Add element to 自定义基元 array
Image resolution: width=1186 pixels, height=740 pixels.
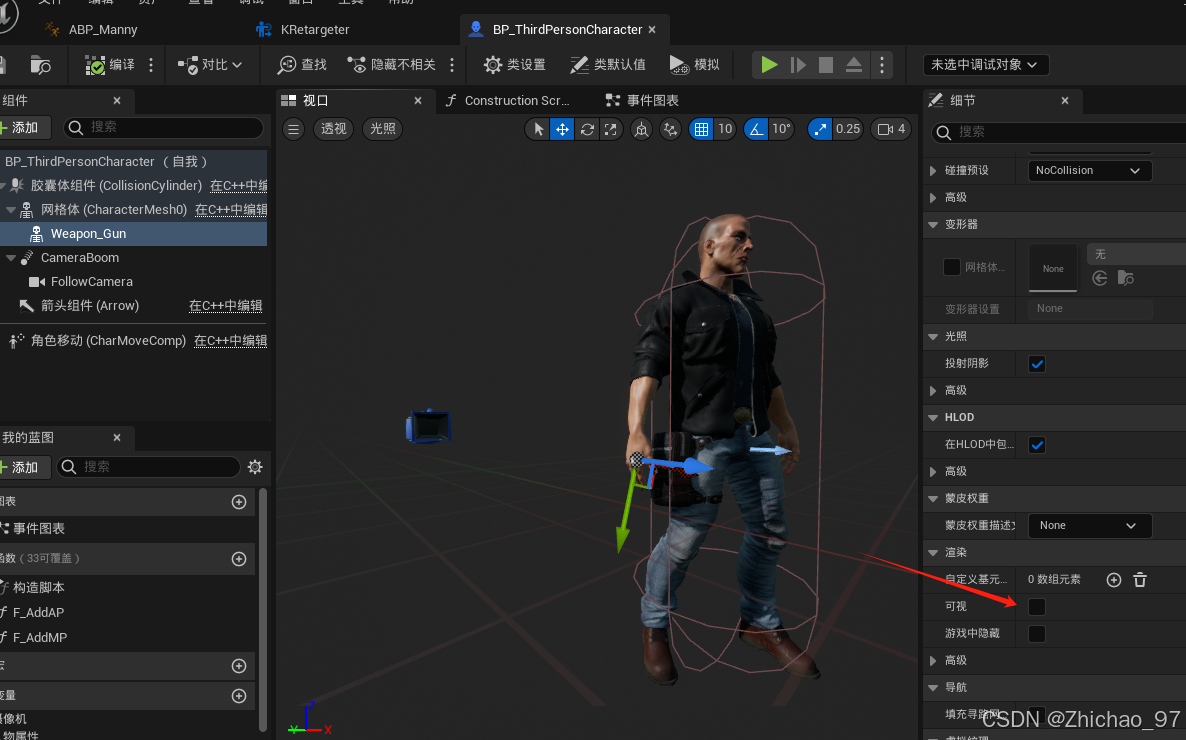click(1113, 580)
